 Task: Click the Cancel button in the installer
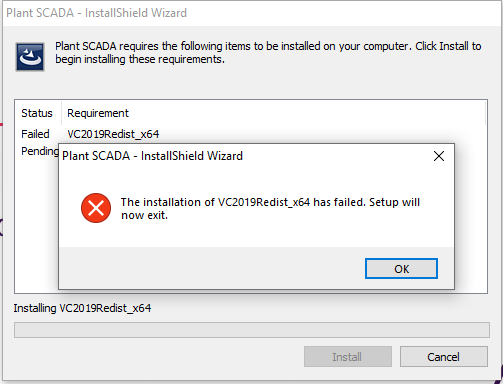[444, 357]
